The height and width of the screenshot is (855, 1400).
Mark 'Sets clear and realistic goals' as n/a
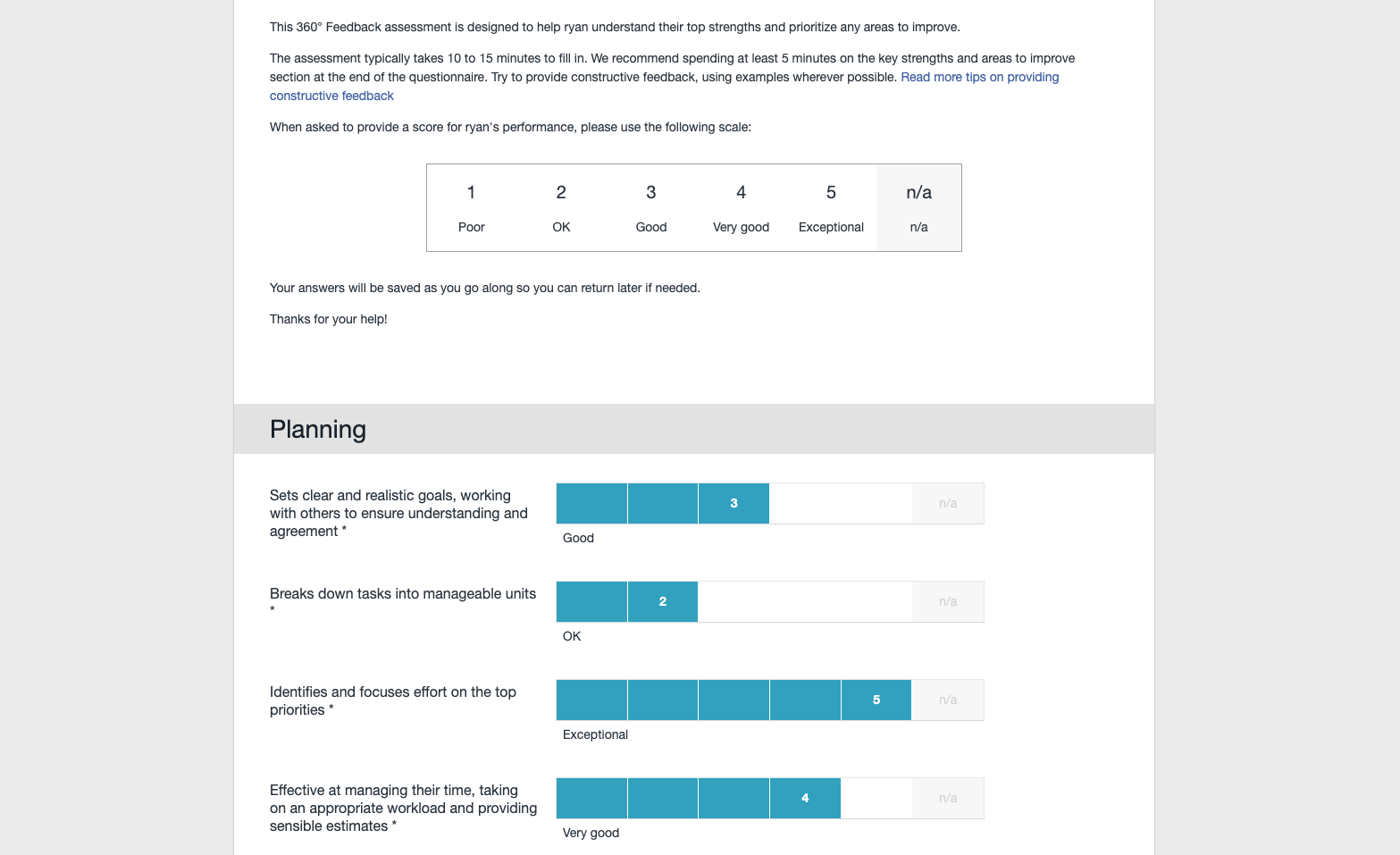pyautogui.click(x=948, y=504)
